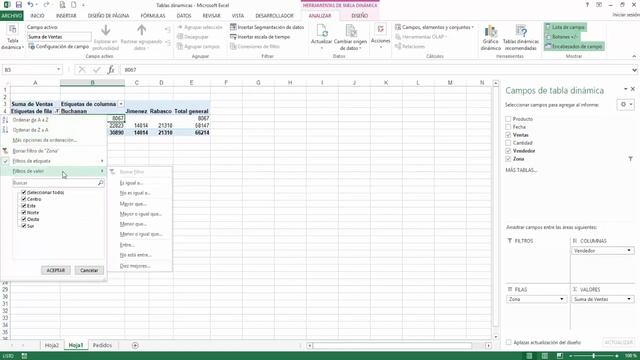
Task: Click the zoom in plus button
Action: (x=617, y=356)
